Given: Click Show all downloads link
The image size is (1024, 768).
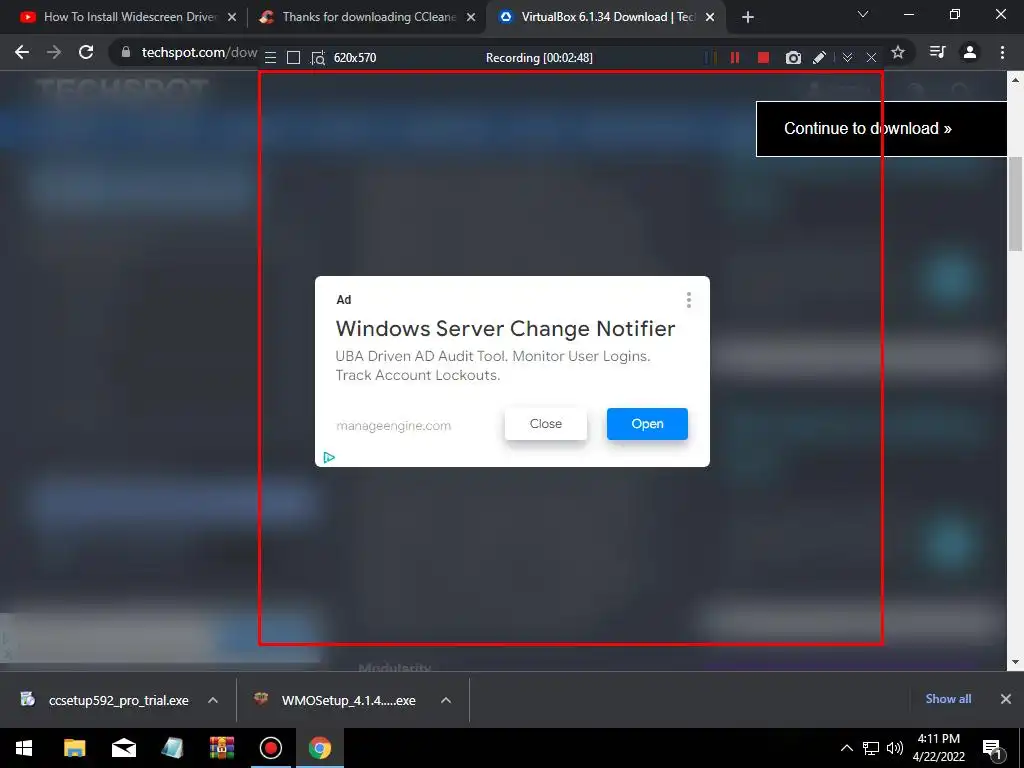Looking at the screenshot, I should (x=948, y=699).
